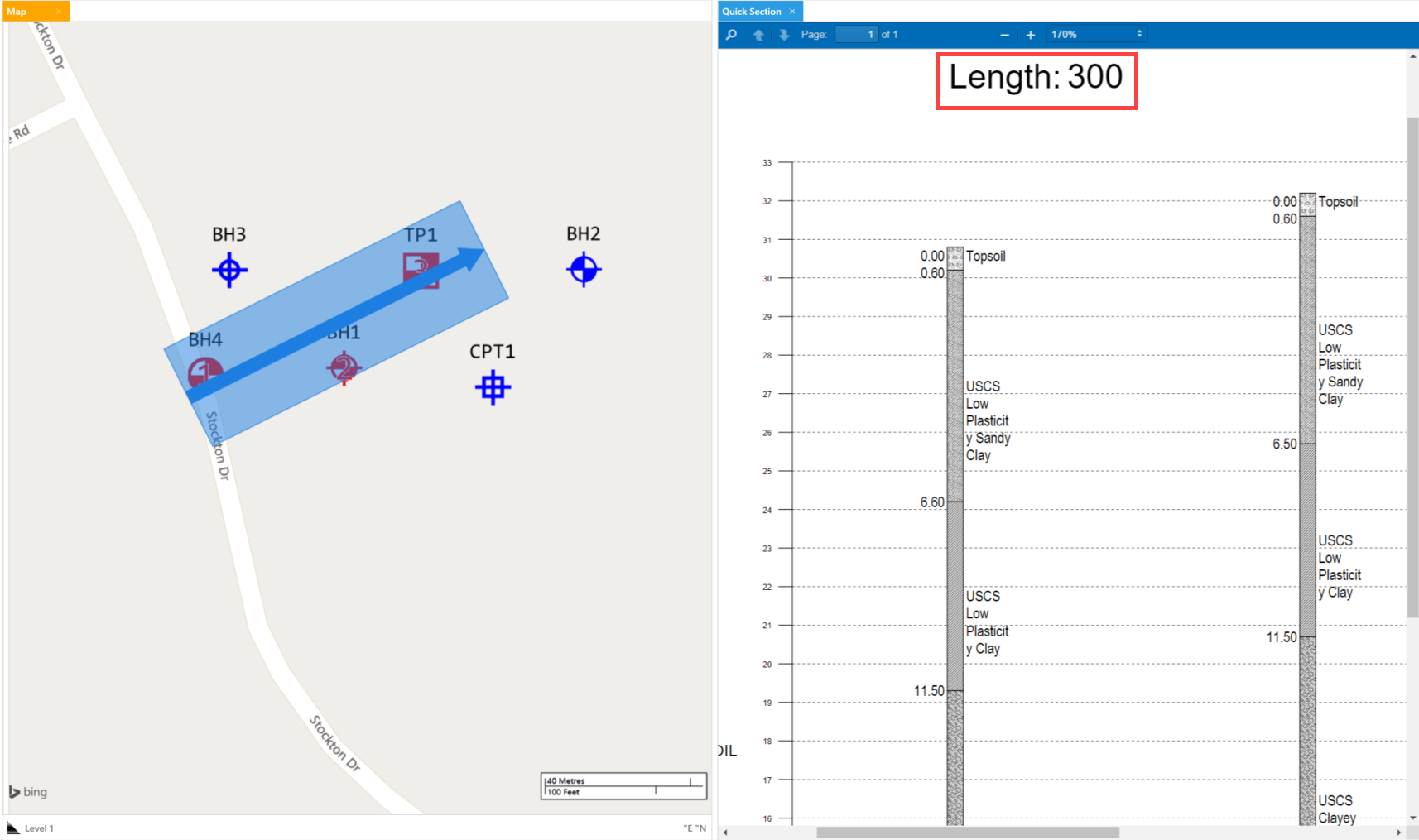1419x840 pixels.
Task: Click the BH4 label text
Action: pos(205,339)
